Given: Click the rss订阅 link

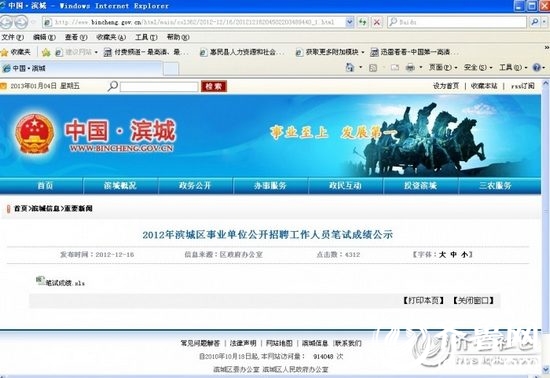Looking at the screenshot, I should tap(523, 86).
